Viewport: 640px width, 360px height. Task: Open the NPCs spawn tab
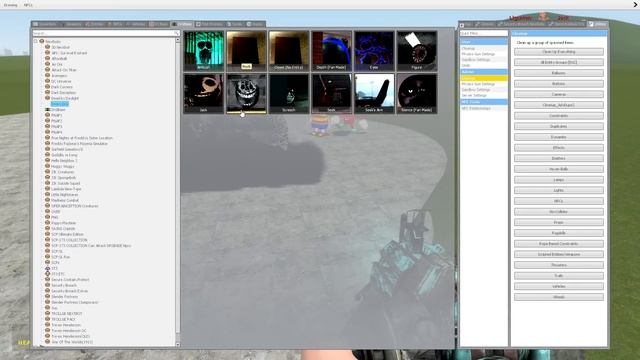pos(116,24)
